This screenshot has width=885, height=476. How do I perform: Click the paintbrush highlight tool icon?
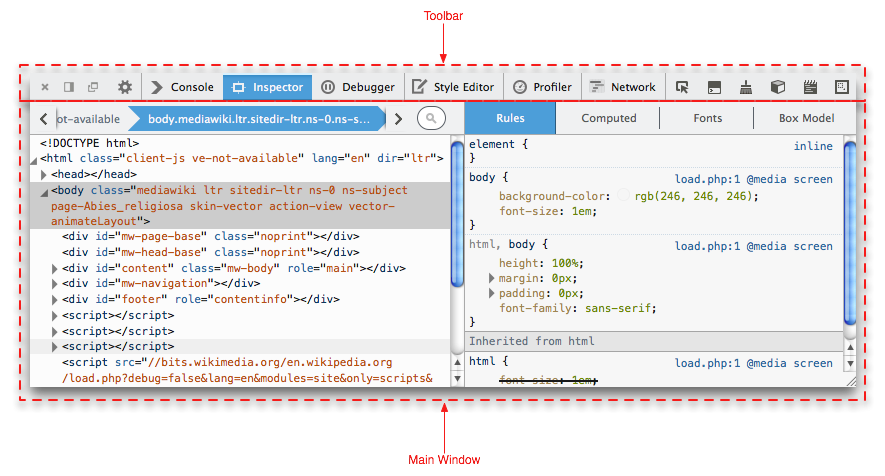pyautogui.click(x=746, y=87)
